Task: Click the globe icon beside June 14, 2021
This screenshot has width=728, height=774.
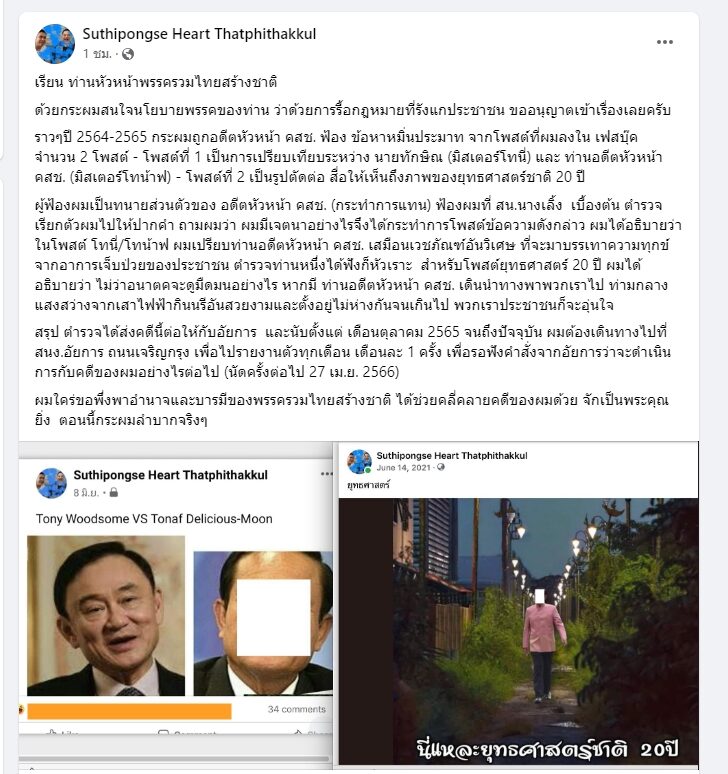Action: 441,467
